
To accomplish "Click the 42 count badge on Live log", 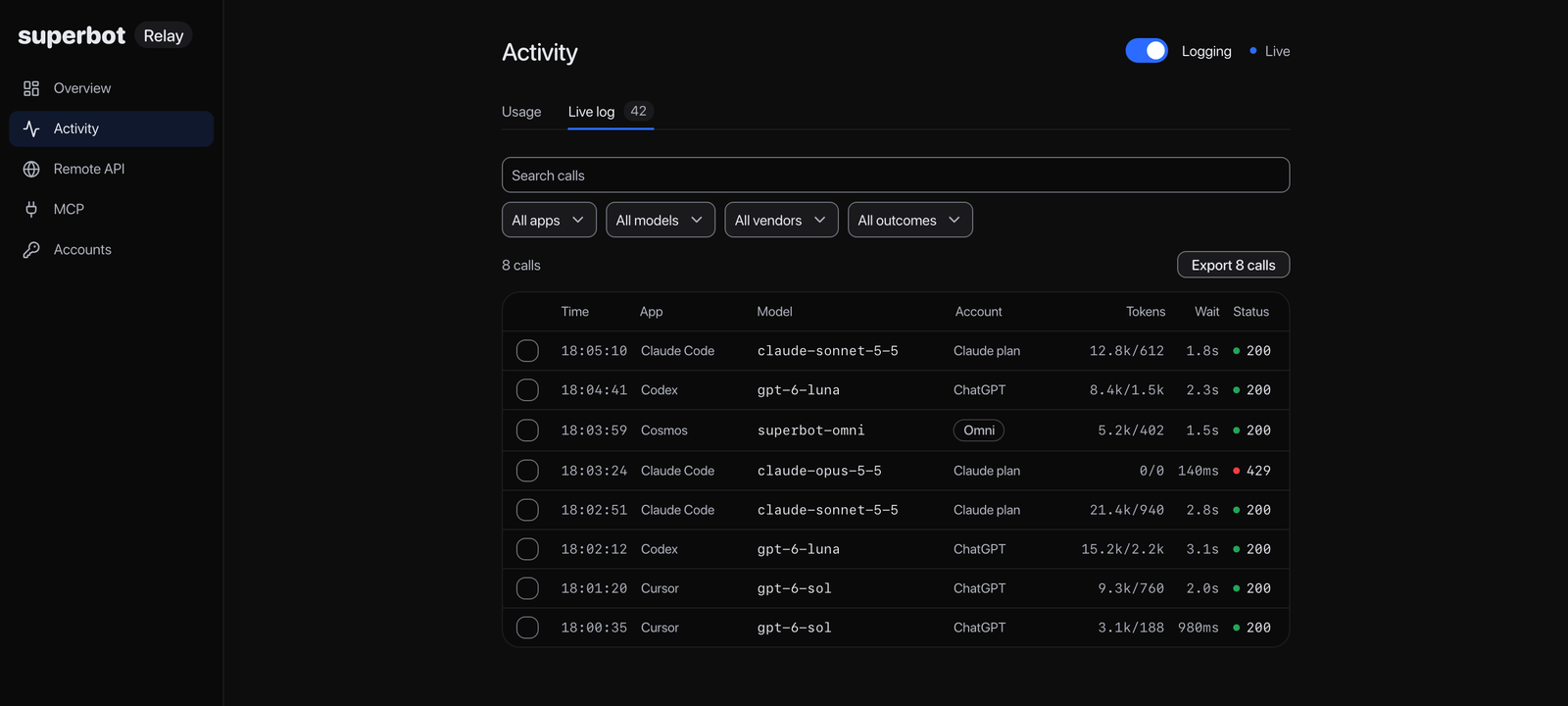I will (639, 111).
